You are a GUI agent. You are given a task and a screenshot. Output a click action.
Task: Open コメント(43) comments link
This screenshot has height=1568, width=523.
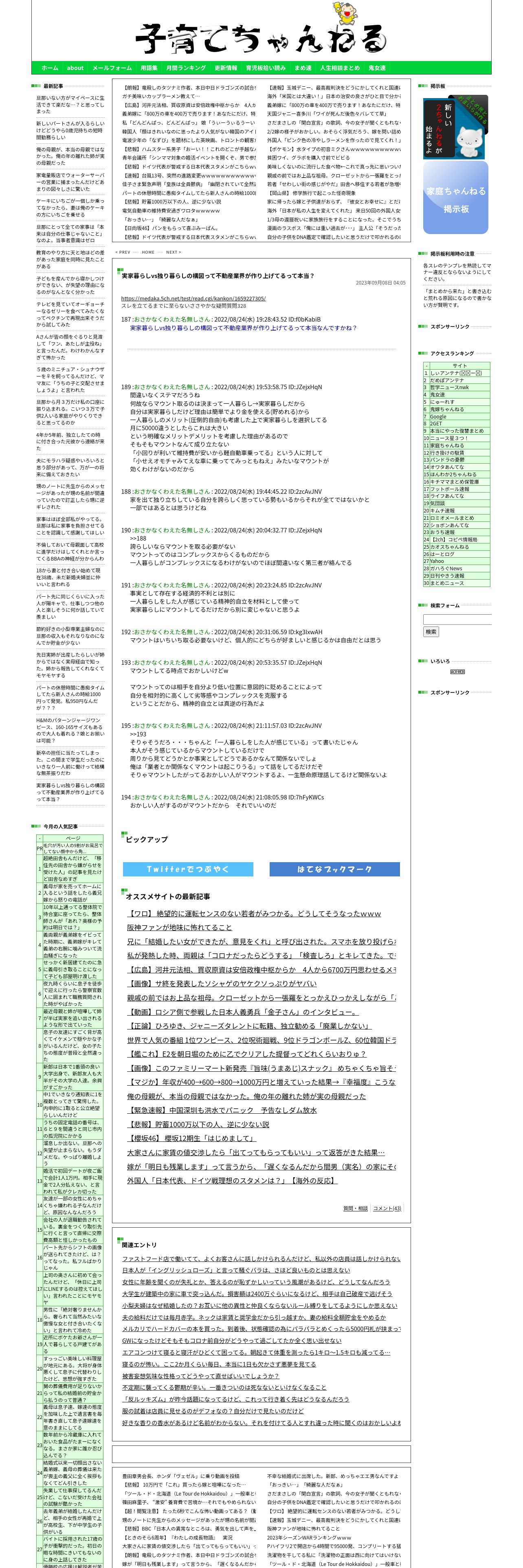387,1208
